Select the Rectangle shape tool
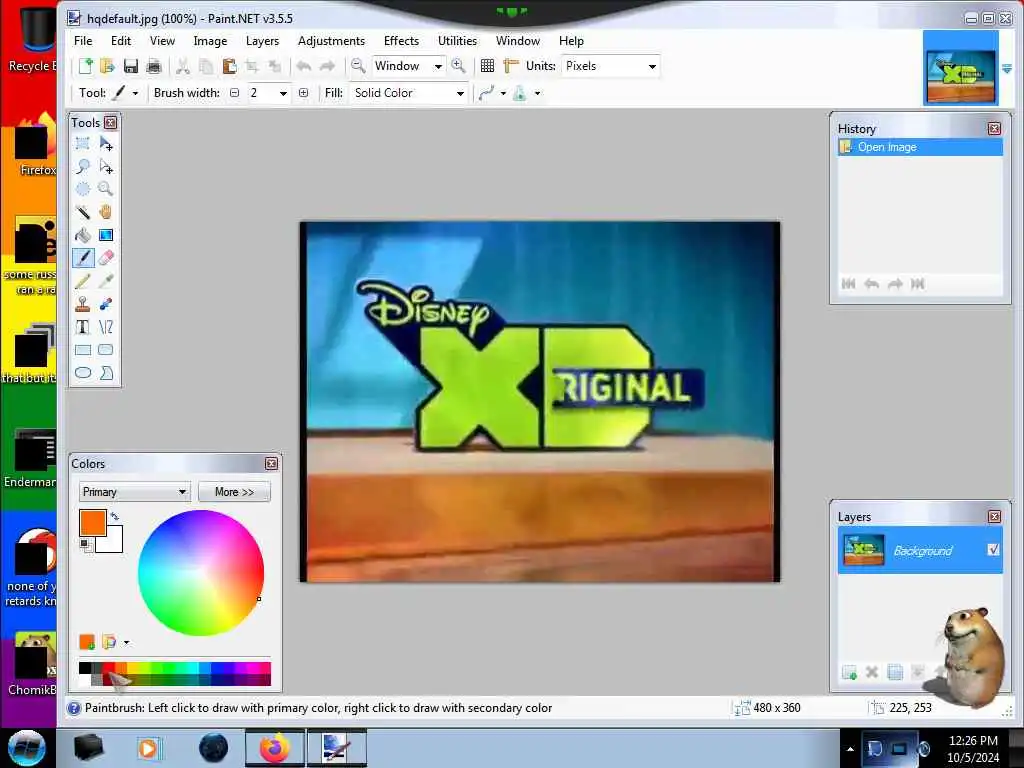 click(83, 349)
